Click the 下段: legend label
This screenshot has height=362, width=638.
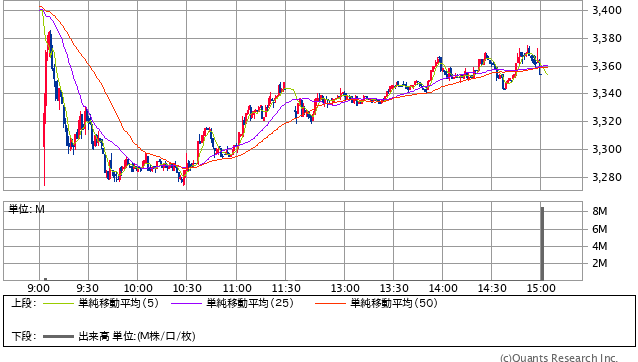click(x=24, y=336)
